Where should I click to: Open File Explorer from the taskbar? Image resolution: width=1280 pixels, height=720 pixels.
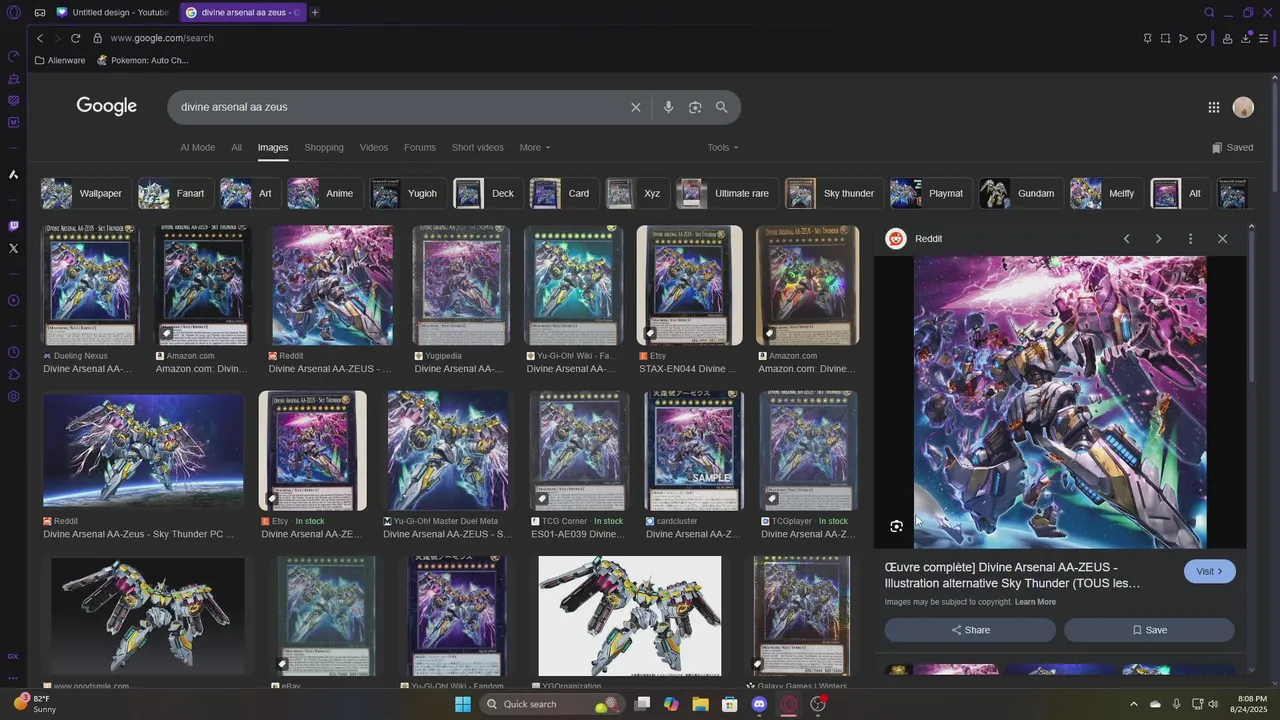(x=700, y=704)
